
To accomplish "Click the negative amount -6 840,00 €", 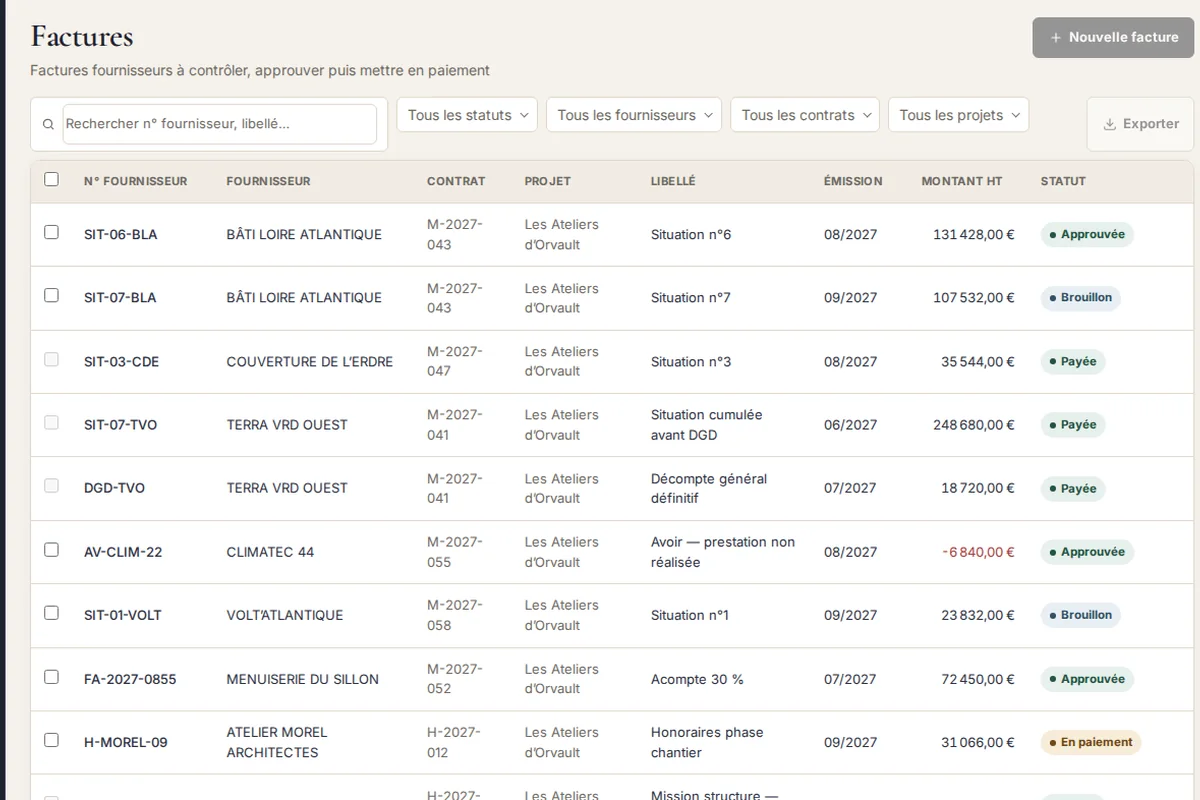I will (x=978, y=552).
